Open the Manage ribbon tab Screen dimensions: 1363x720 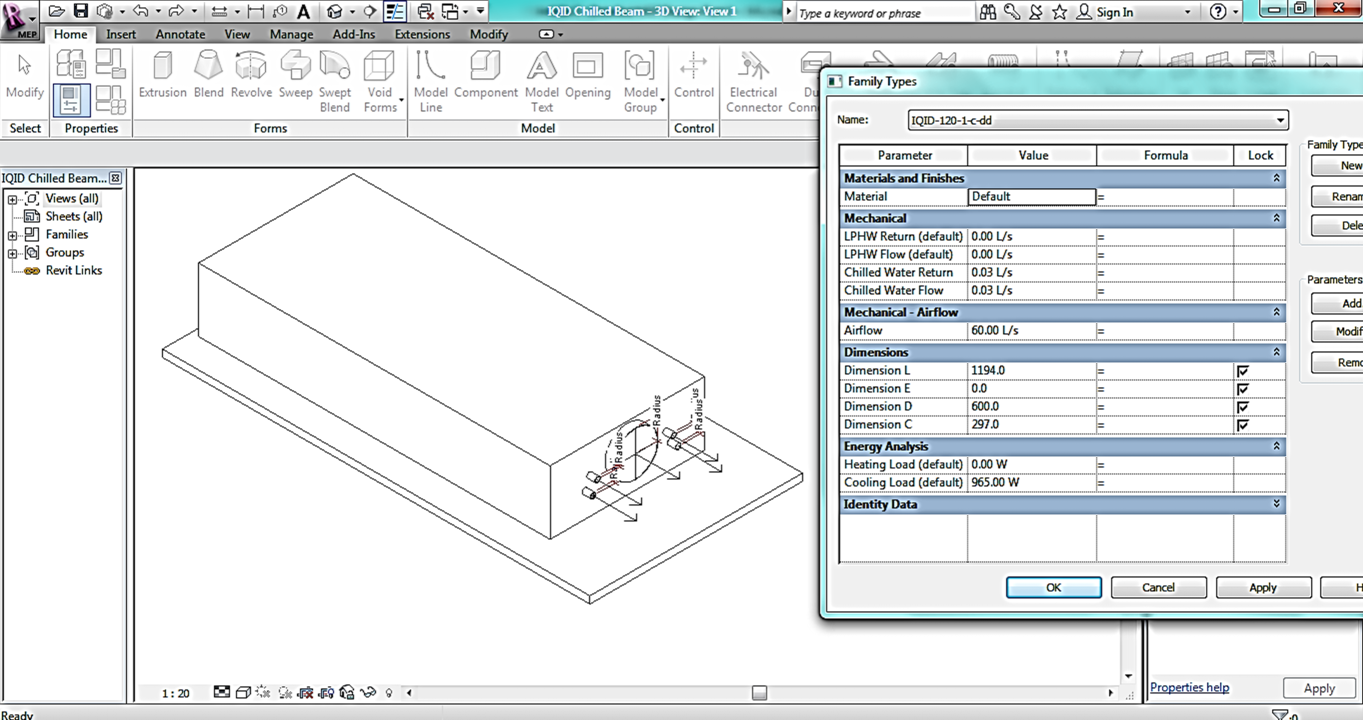click(291, 33)
